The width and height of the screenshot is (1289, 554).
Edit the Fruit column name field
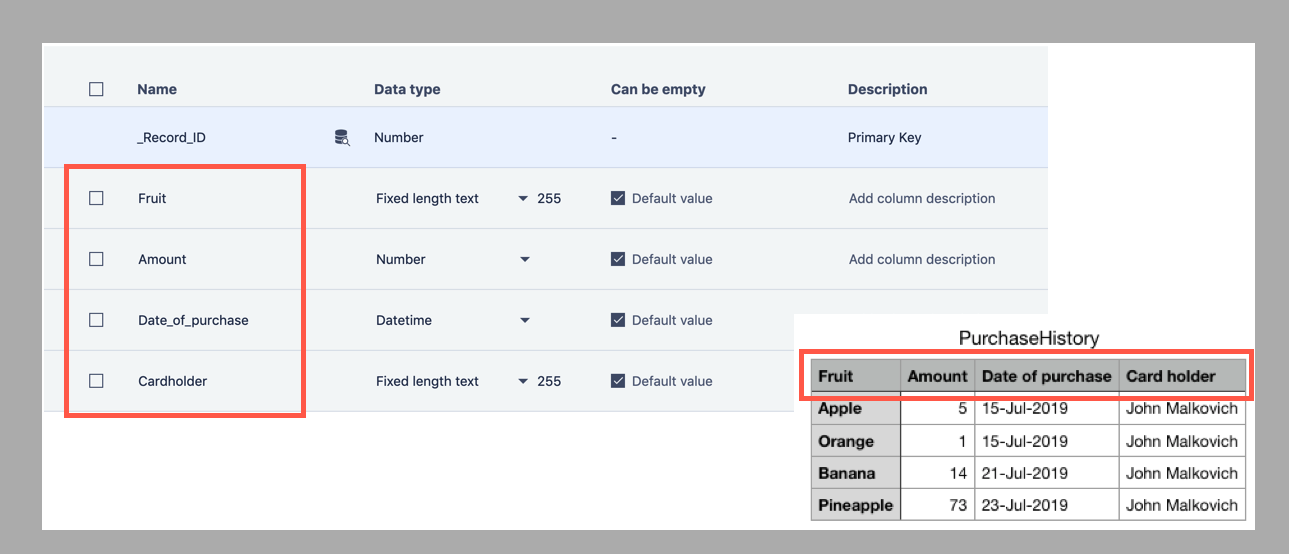click(x=152, y=198)
